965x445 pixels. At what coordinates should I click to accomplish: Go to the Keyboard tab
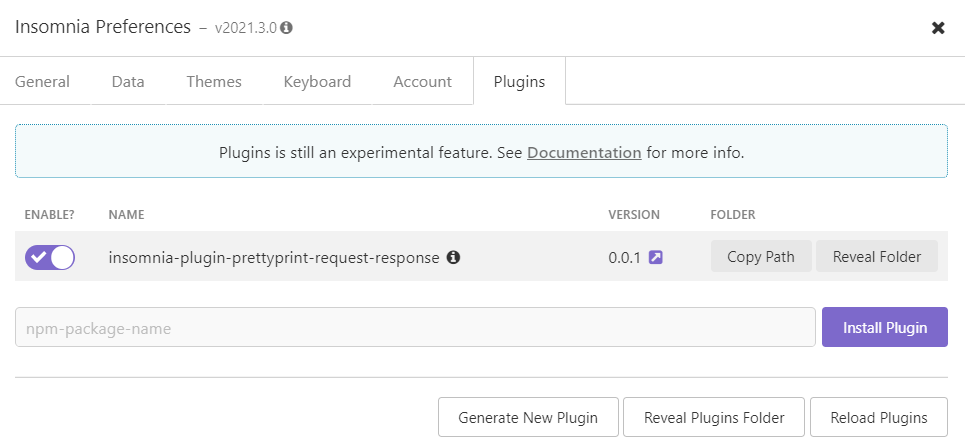click(317, 82)
